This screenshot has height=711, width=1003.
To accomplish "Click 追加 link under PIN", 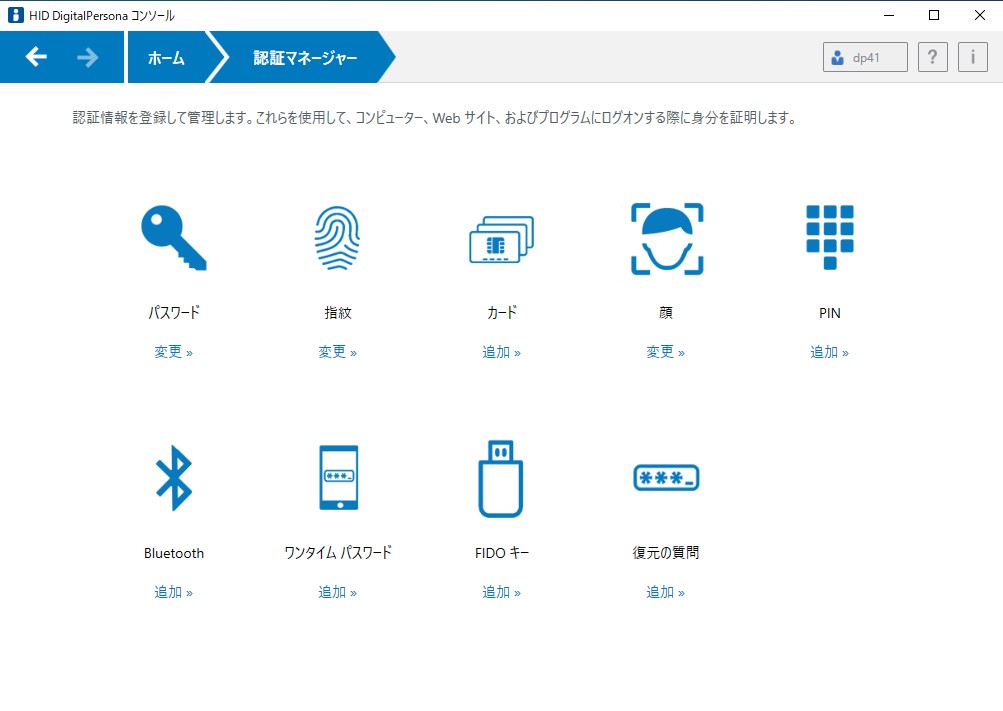I will coord(829,352).
